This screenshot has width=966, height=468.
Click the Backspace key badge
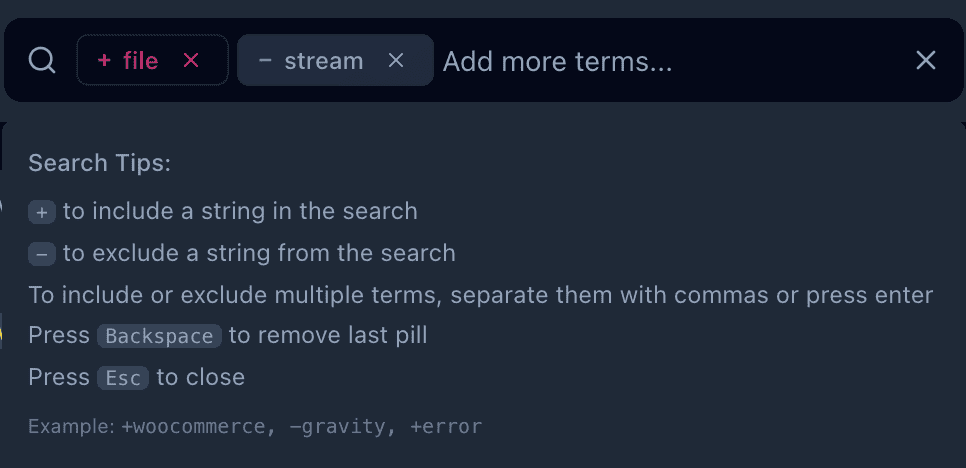coord(159,336)
